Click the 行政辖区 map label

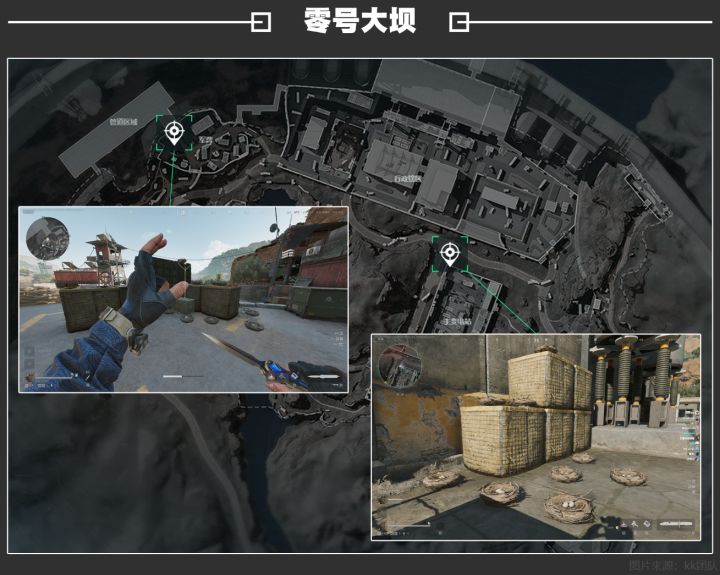[407, 178]
